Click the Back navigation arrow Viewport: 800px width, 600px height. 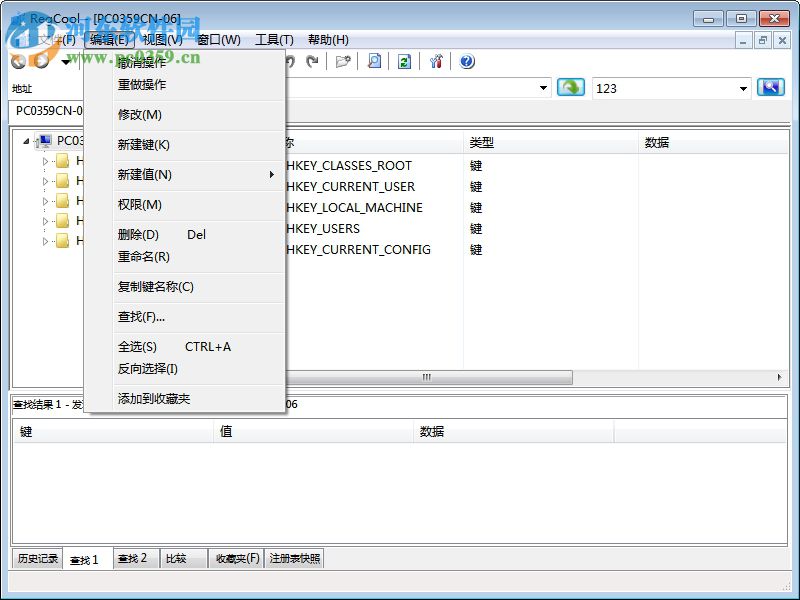tap(17, 61)
